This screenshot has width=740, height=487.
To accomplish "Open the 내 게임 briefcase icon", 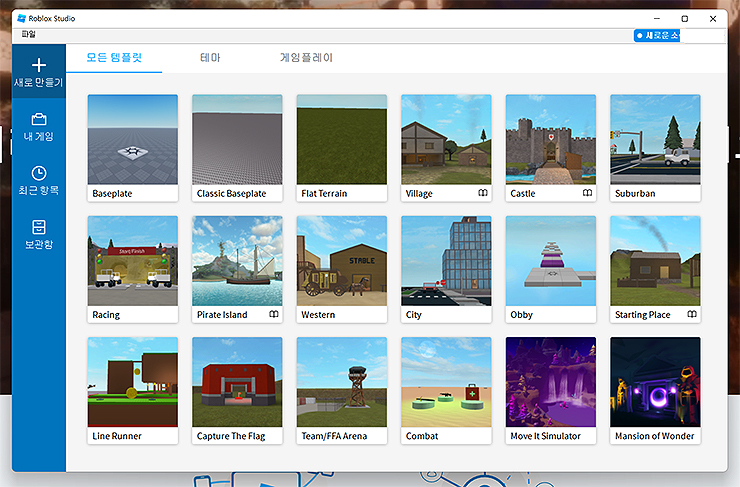I will [39, 119].
